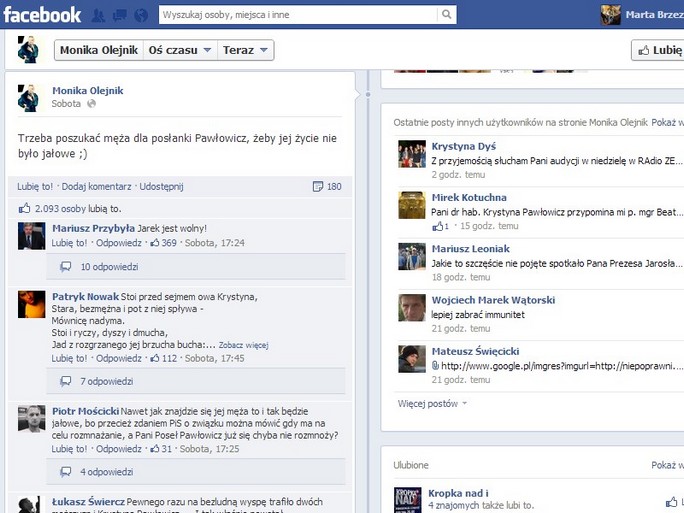
Task: Click the search magnifier button
Action: click(445, 15)
